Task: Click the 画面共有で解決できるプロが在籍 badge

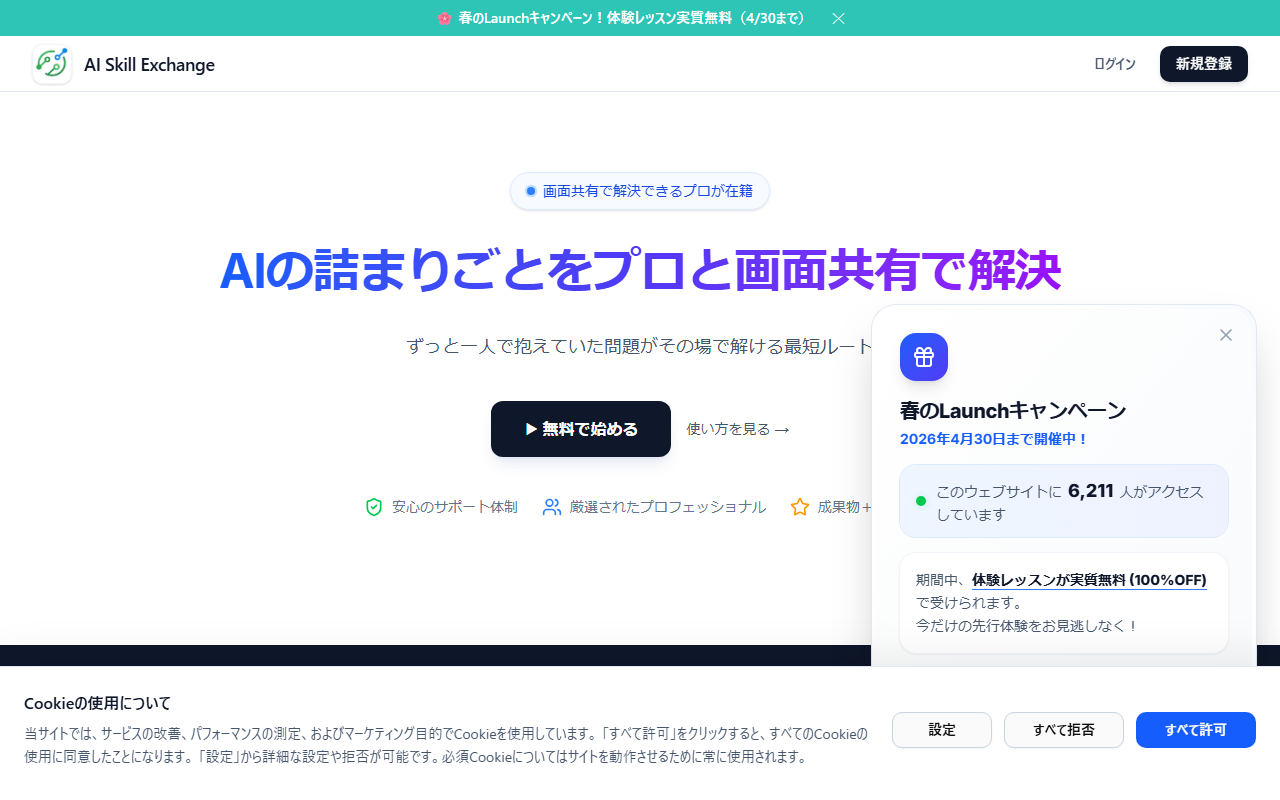Action: pos(640,191)
